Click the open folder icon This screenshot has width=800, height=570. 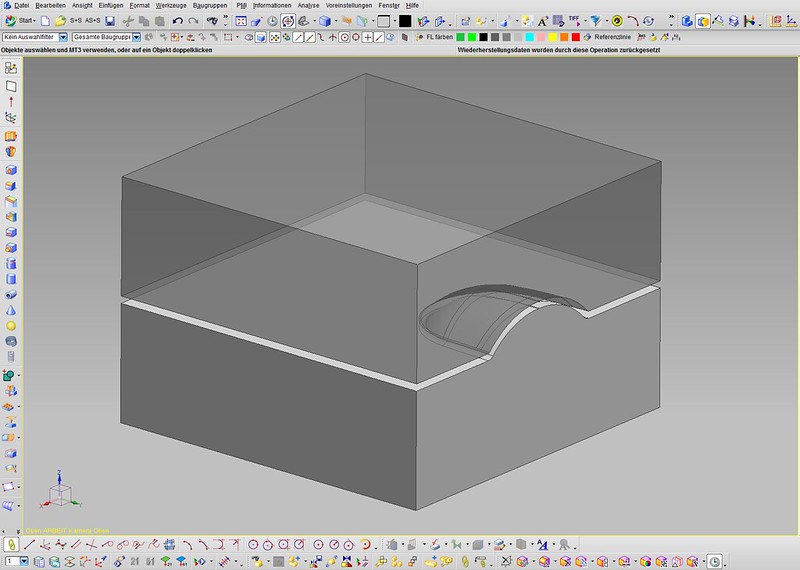[60, 21]
